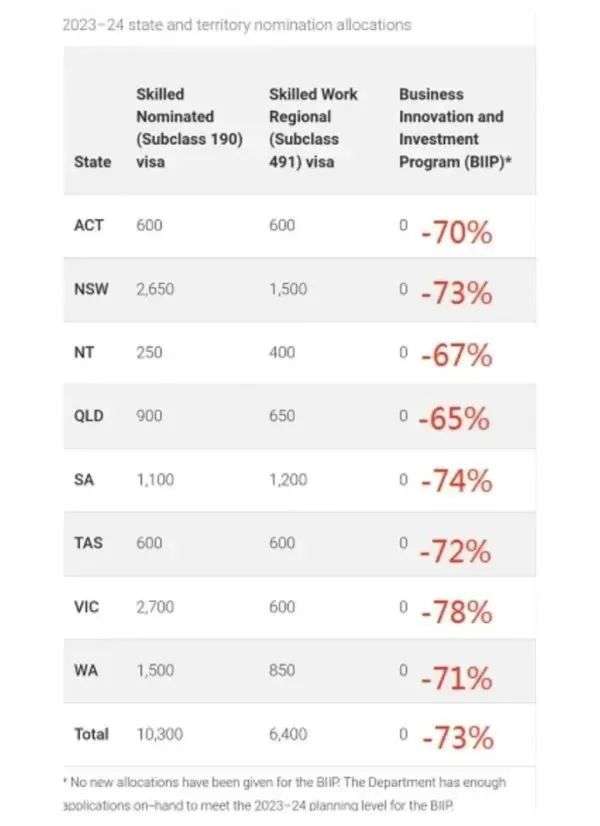Click the red -78% label in VIC row

pos(456,611)
